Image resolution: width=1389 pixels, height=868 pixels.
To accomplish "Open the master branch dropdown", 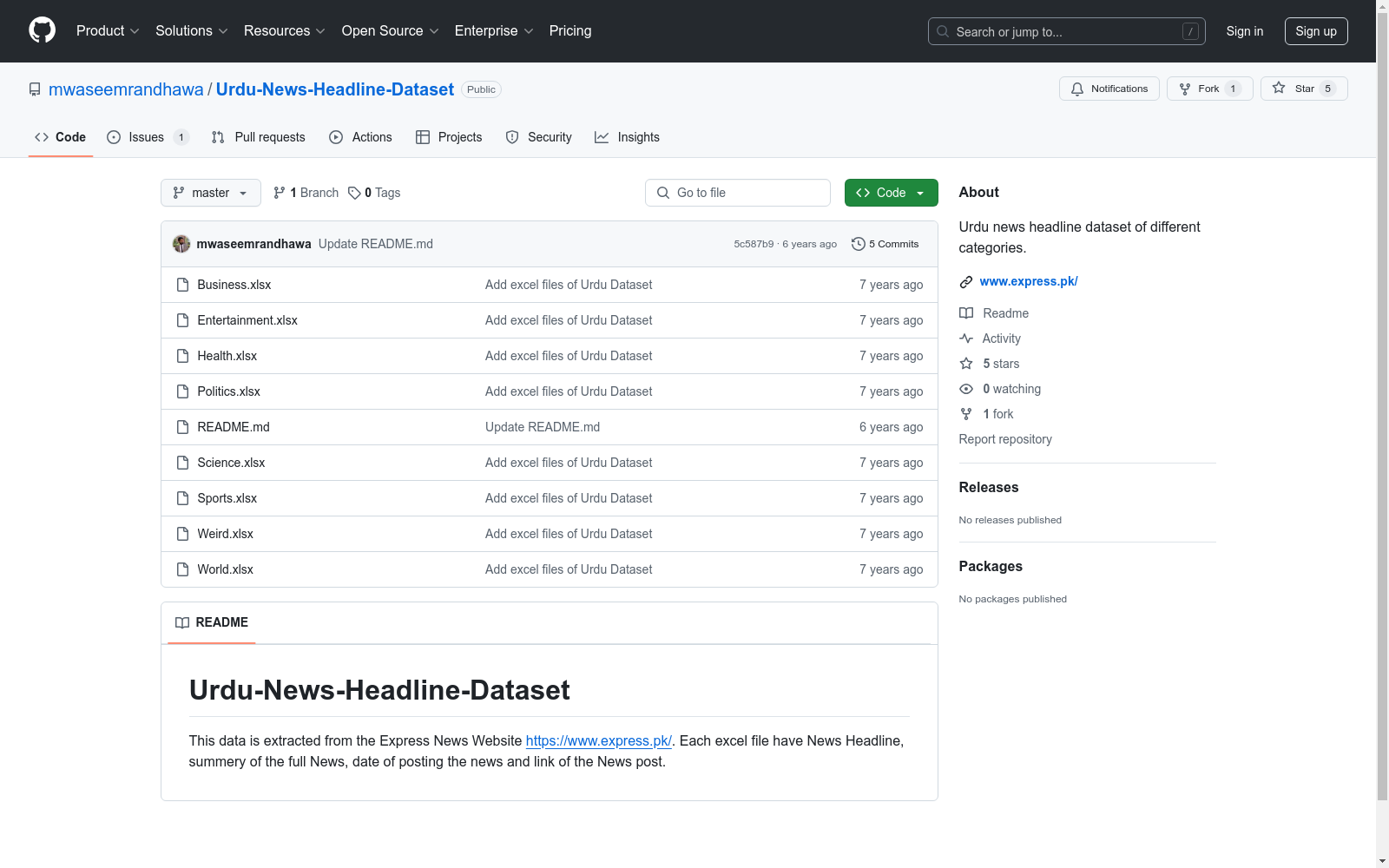I will click(x=211, y=193).
